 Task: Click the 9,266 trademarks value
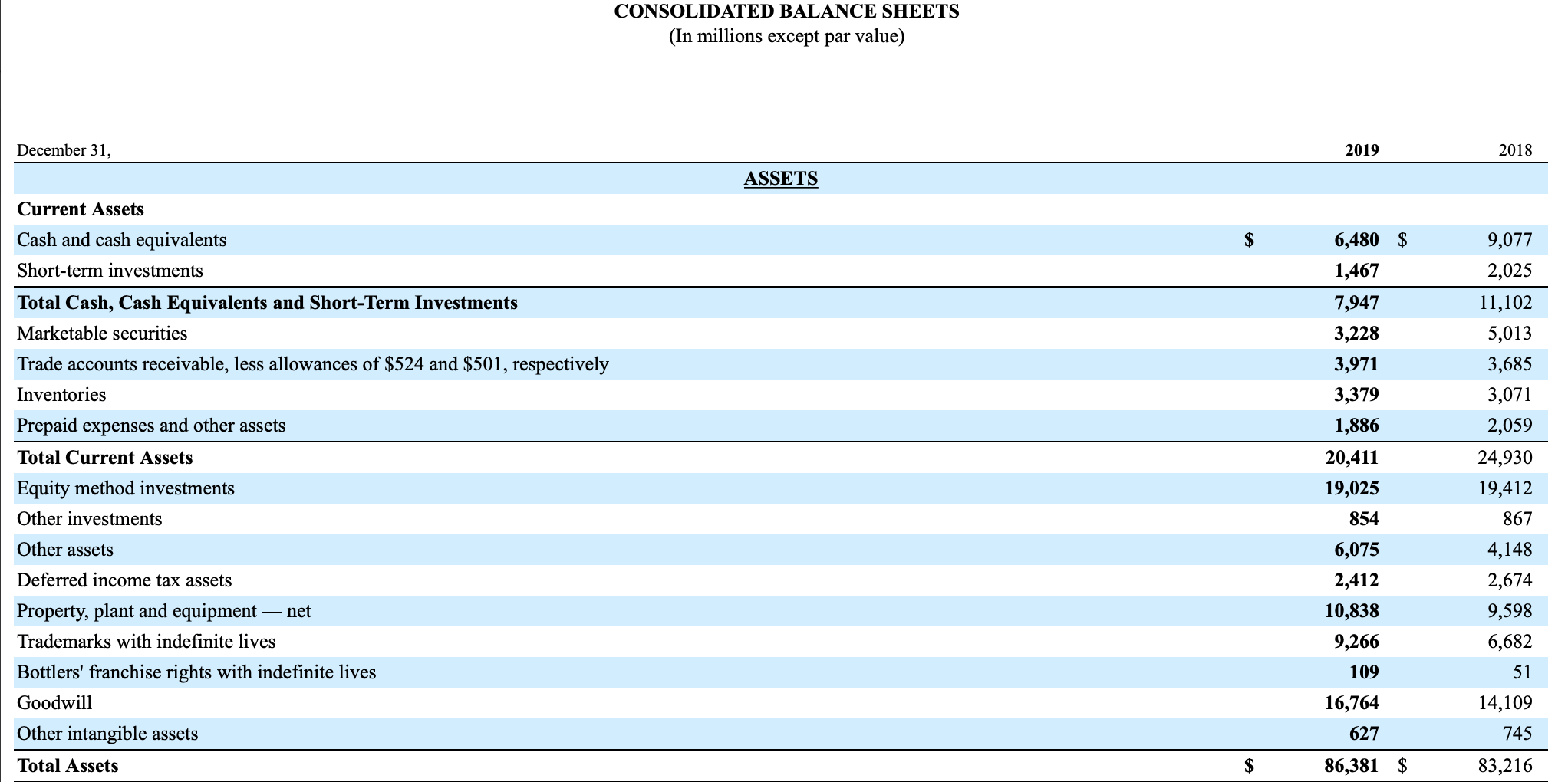(x=1356, y=642)
